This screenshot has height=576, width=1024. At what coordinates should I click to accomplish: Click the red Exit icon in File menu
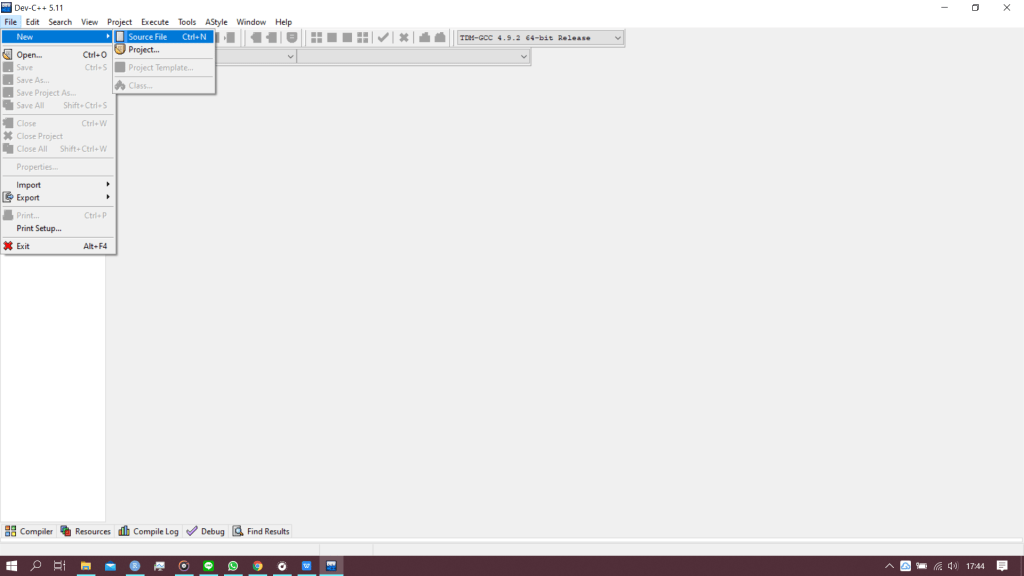[8, 246]
